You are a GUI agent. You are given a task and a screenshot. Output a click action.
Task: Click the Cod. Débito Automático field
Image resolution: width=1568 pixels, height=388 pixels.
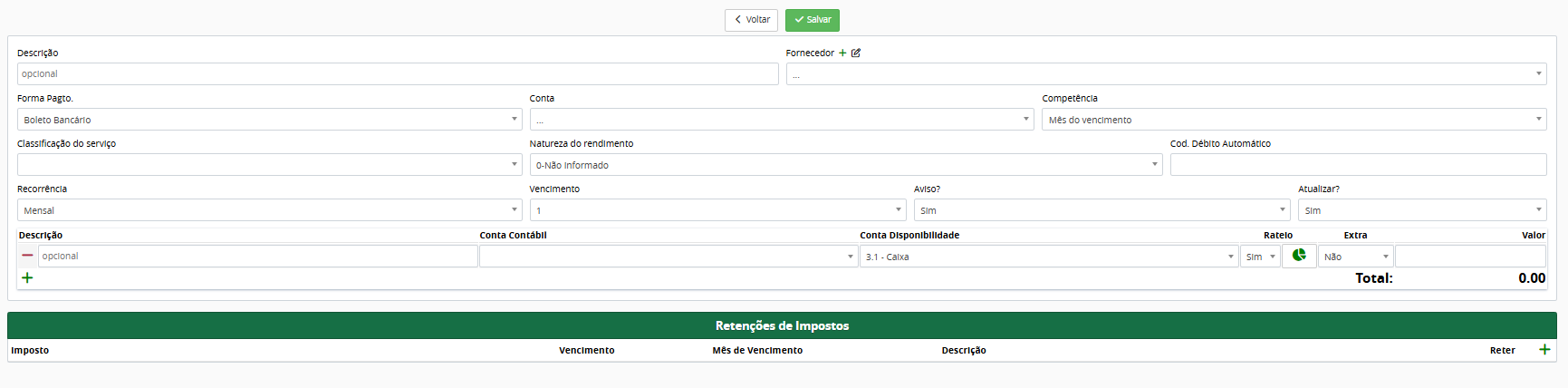(1358, 165)
